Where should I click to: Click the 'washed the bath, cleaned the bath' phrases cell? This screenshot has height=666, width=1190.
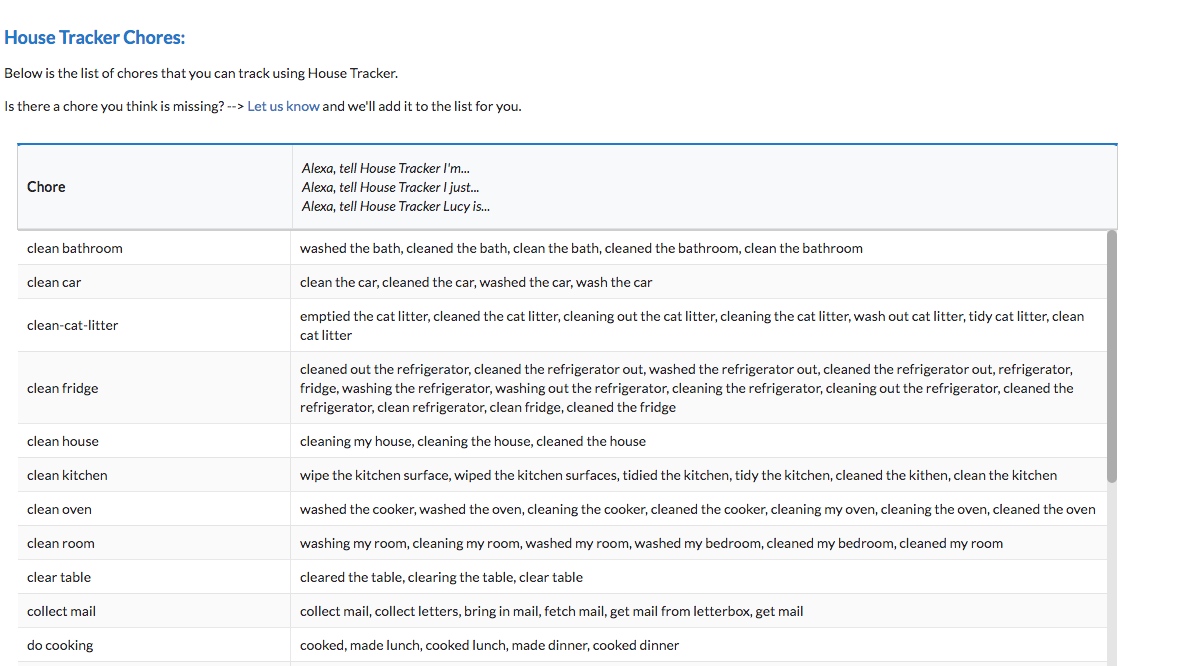pyautogui.click(x=699, y=248)
